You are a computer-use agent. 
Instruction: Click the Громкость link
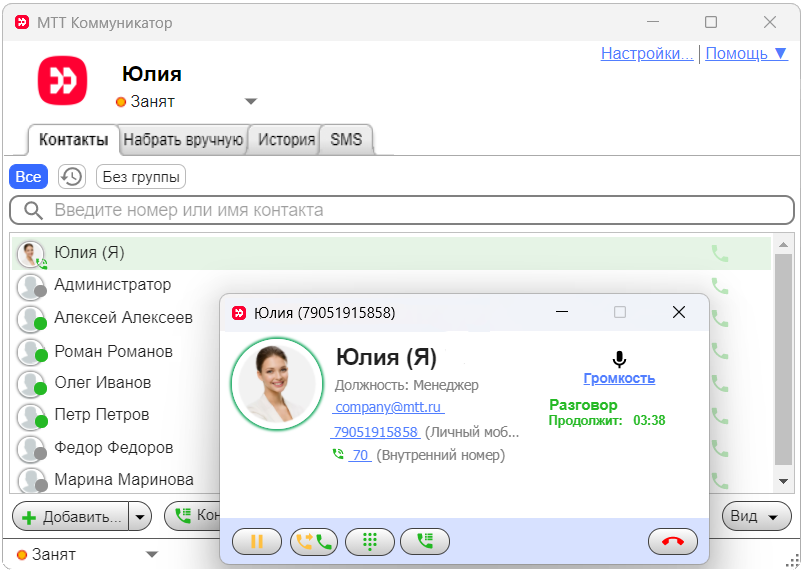(x=619, y=378)
